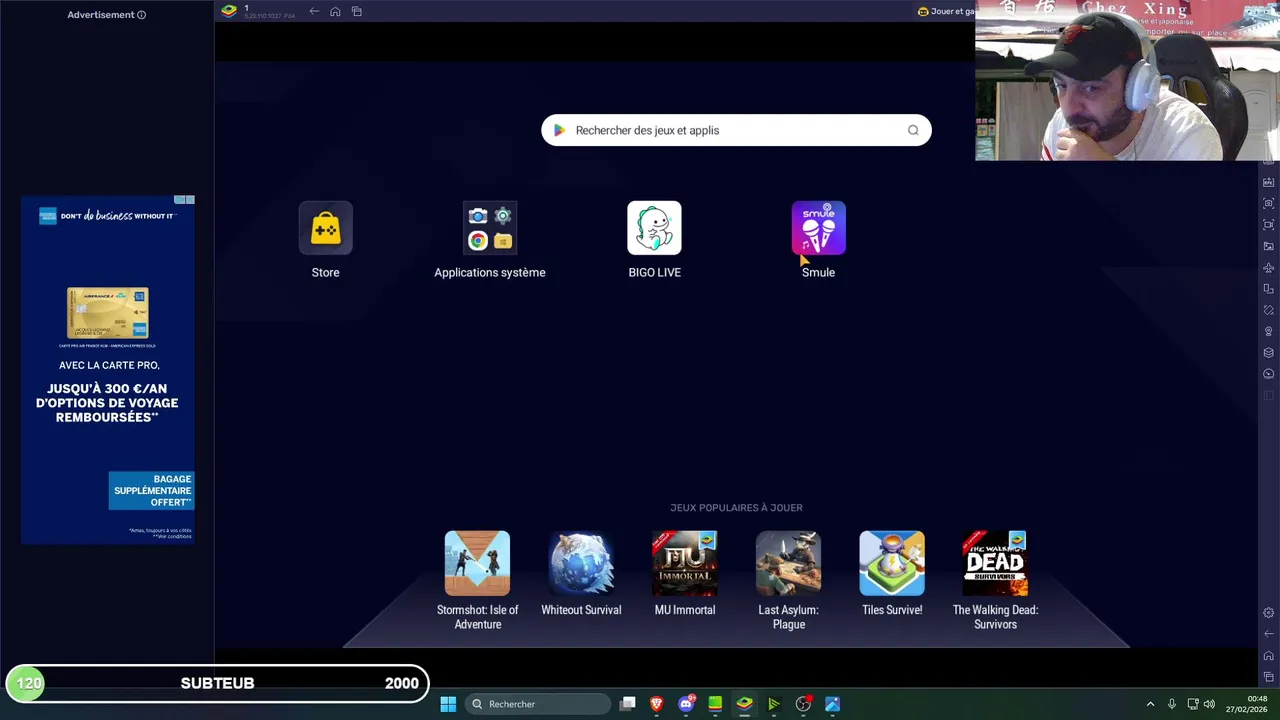Open the multi-instance layers icon in sidebar

pos(1269,352)
